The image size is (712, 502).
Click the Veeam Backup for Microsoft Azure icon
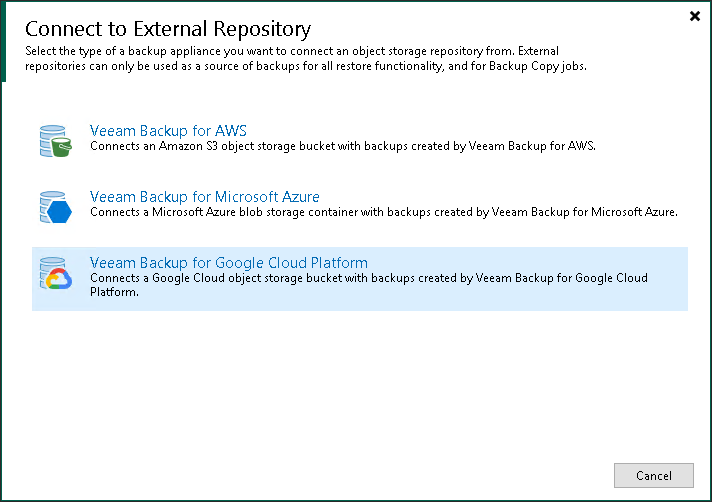[x=52, y=206]
